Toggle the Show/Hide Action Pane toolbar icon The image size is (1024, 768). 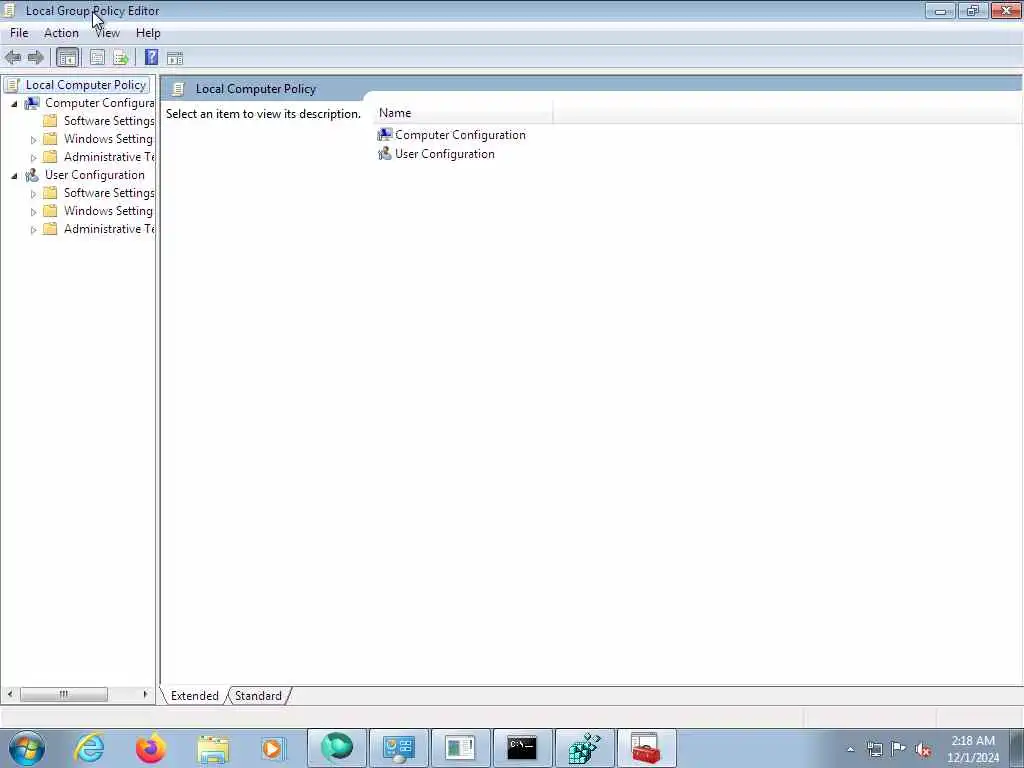(174, 58)
